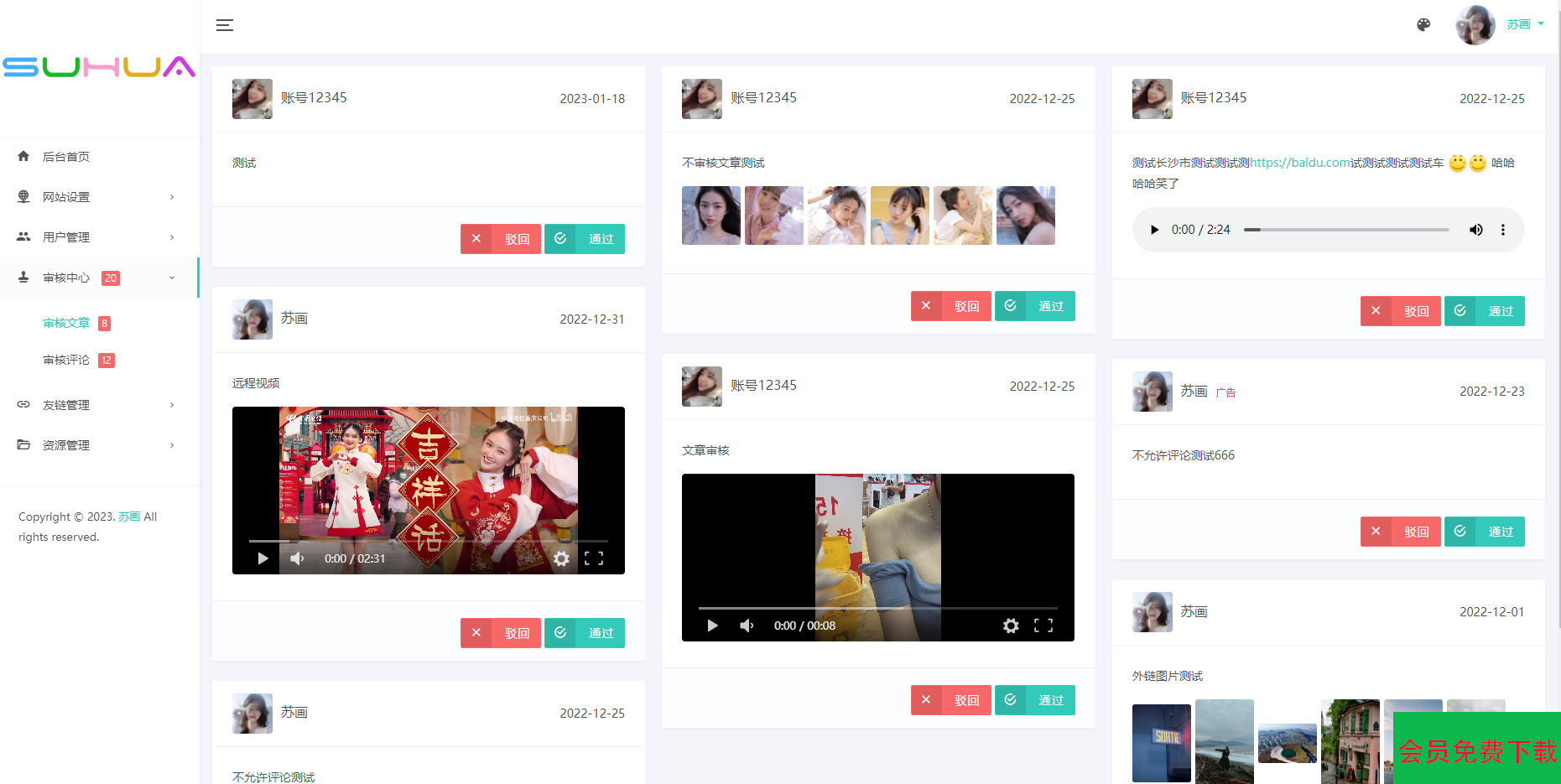Mute the 远程视频 video sound

(297, 558)
